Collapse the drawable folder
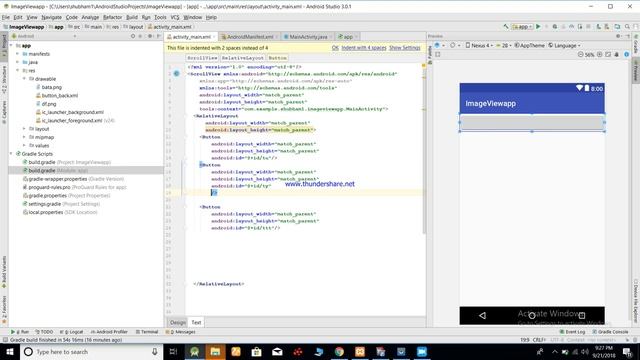Screen dimensions: 640x360 click(24, 79)
